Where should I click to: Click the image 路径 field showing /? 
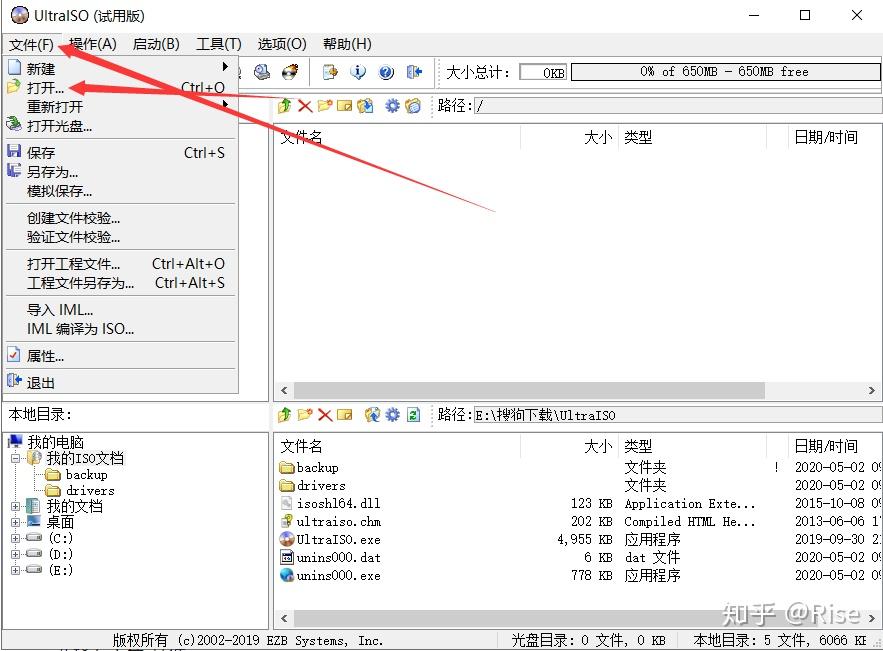[678, 105]
